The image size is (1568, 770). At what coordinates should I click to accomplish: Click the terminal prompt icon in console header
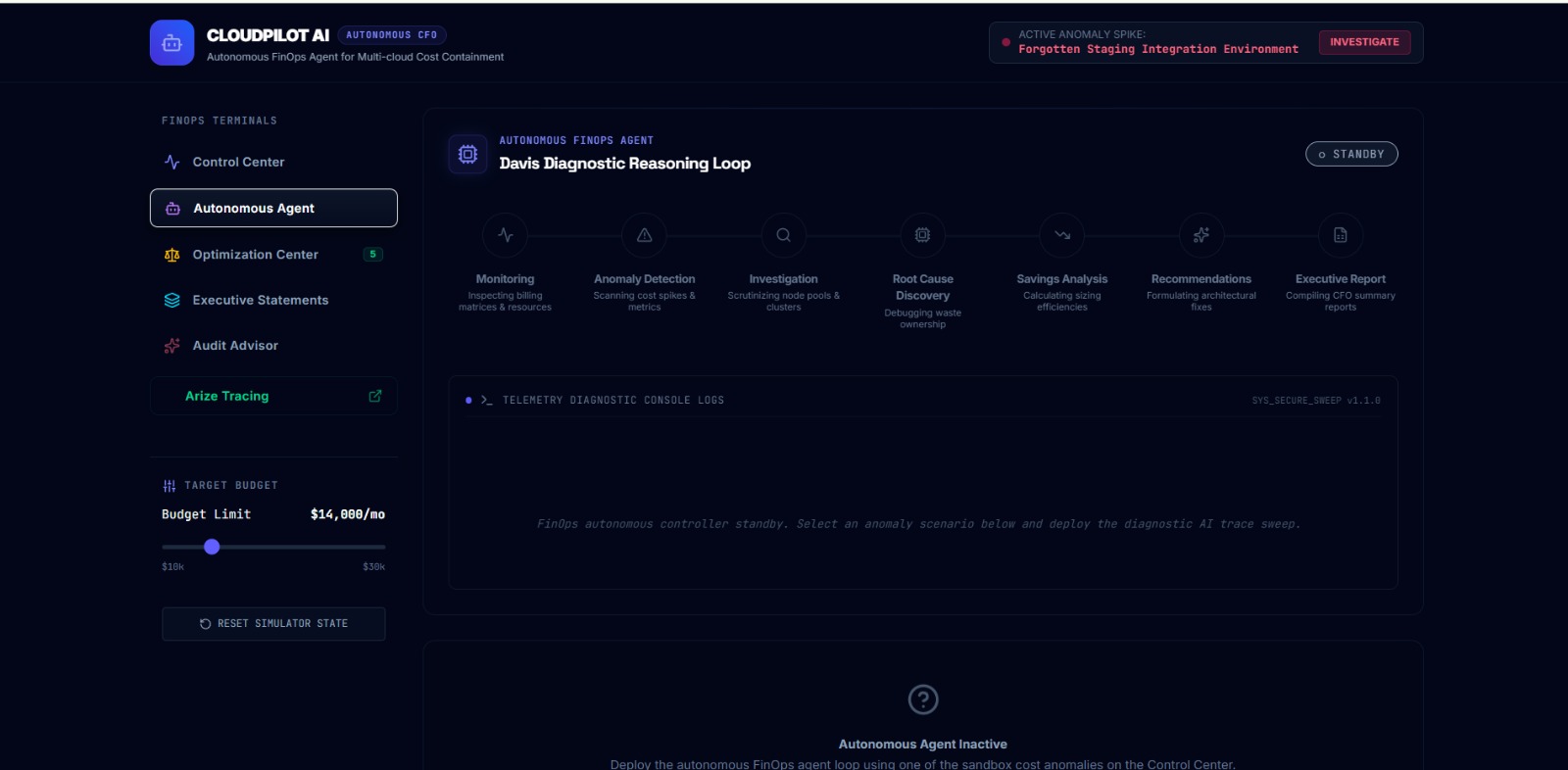click(x=486, y=401)
